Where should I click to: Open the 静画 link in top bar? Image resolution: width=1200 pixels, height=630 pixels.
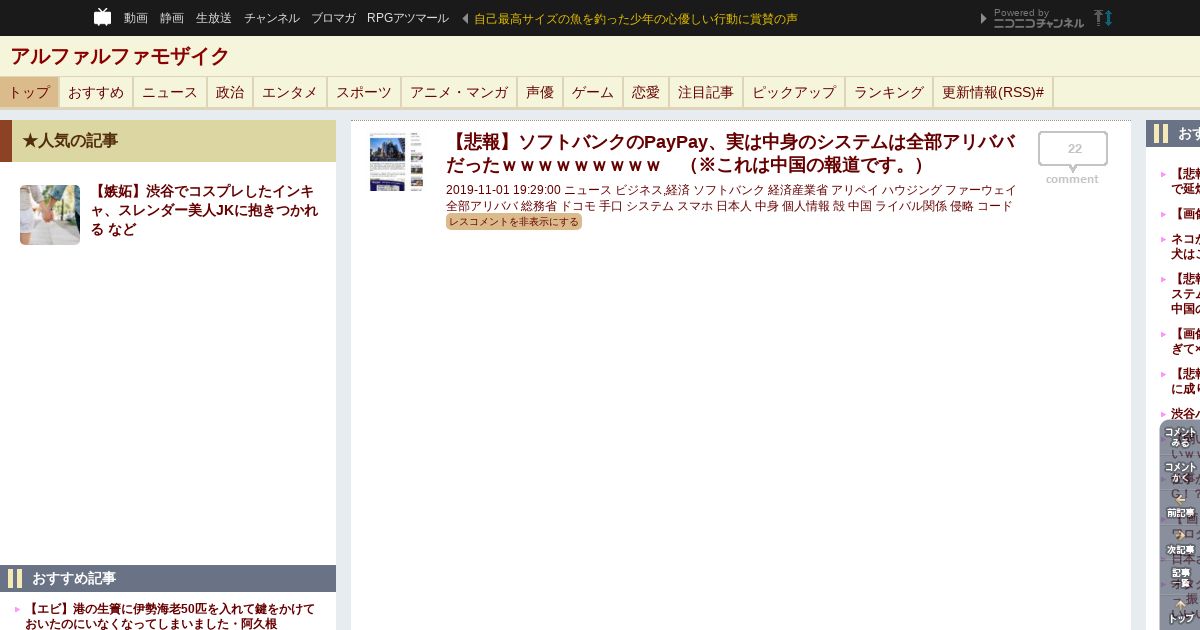[x=172, y=18]
